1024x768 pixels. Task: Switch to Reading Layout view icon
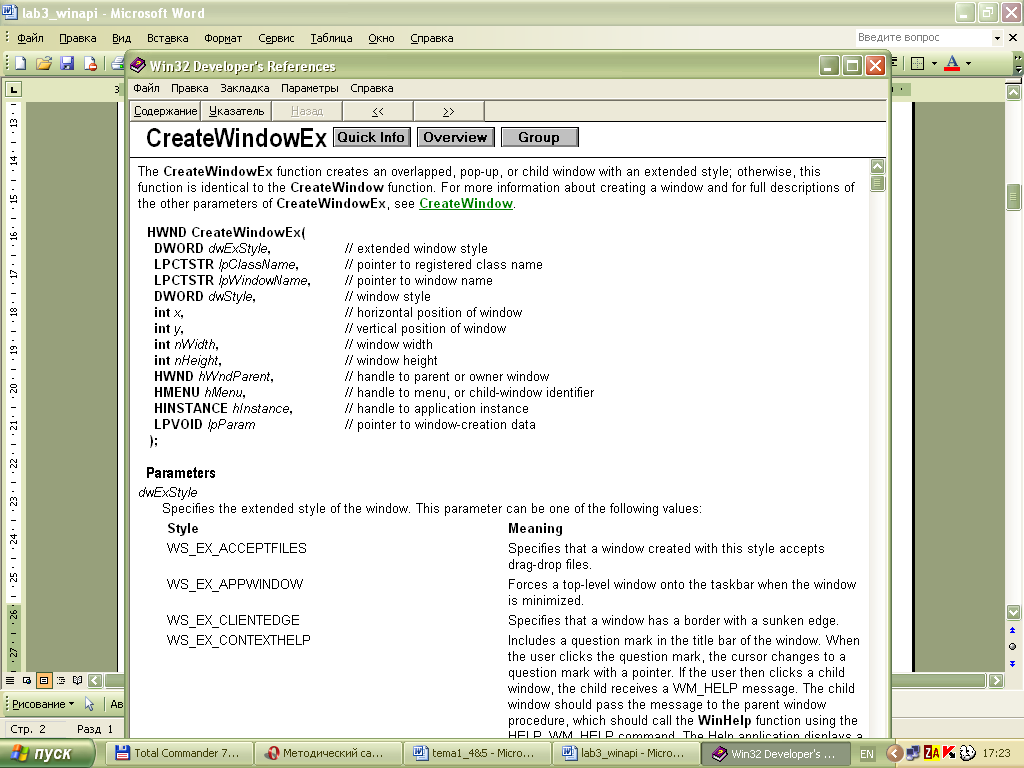tap(78, 680)
